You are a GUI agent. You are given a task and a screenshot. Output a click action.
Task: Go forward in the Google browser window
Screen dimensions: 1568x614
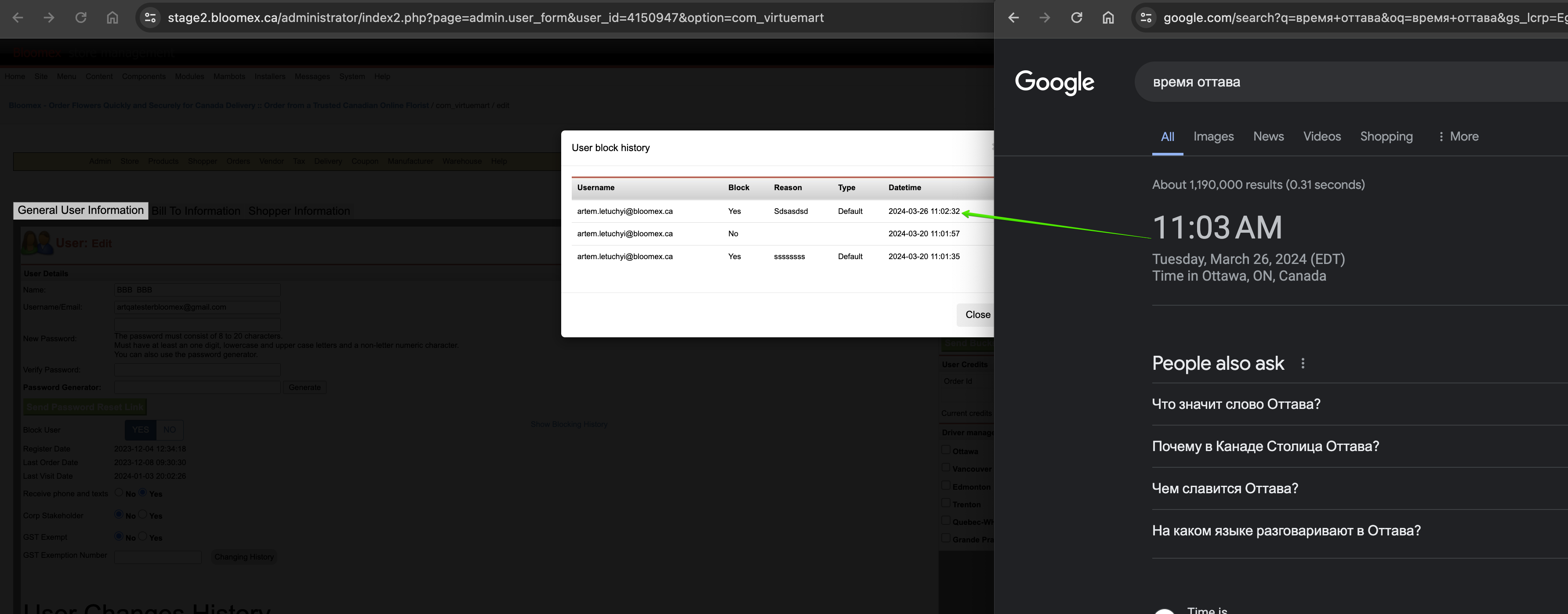point(1045,18)
